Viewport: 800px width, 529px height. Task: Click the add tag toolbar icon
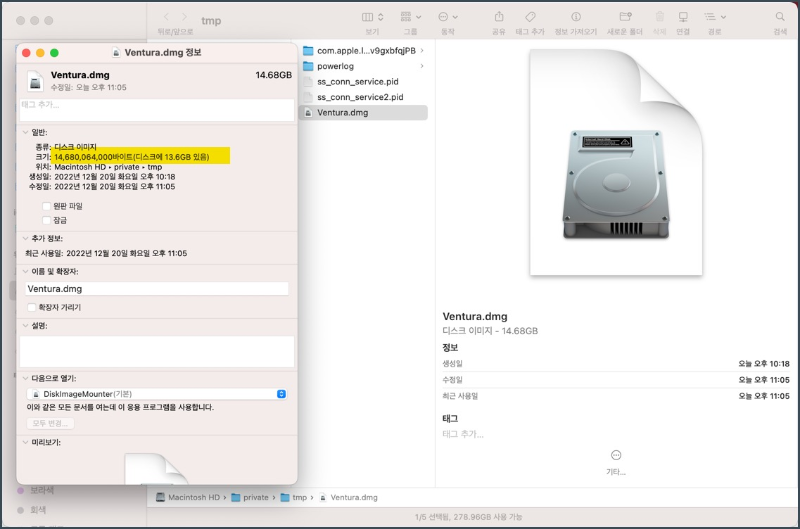pos(530,17)
